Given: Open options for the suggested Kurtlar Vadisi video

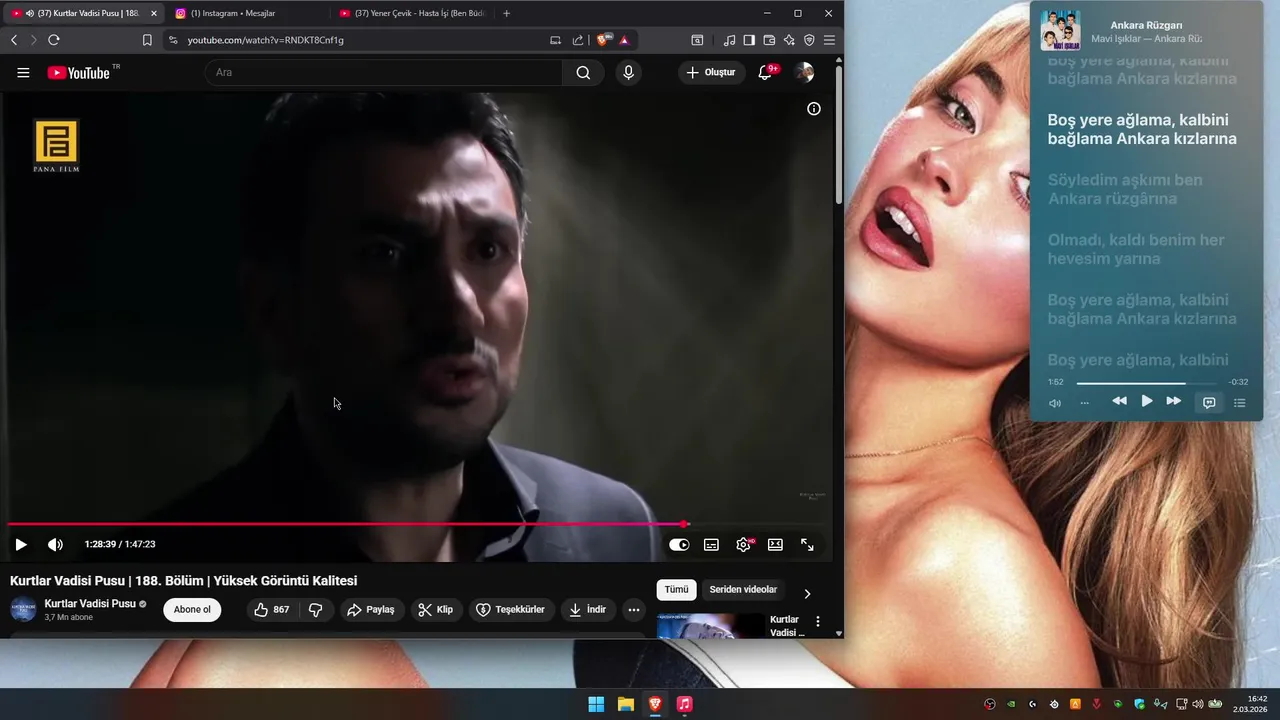Looking at the screenshot, I should (x=818, y=621).
